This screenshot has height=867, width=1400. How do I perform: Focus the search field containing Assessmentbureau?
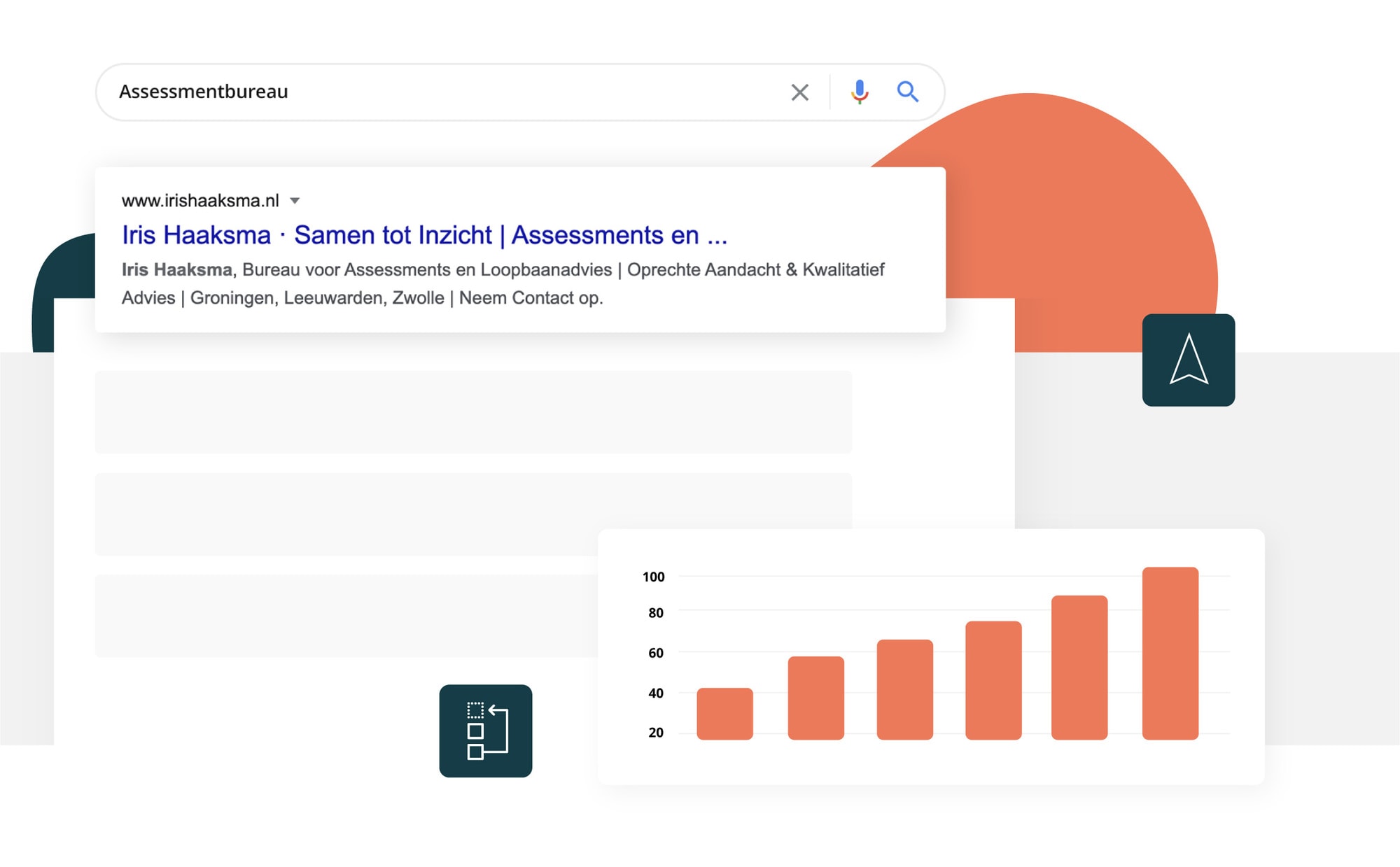(520, 92)
